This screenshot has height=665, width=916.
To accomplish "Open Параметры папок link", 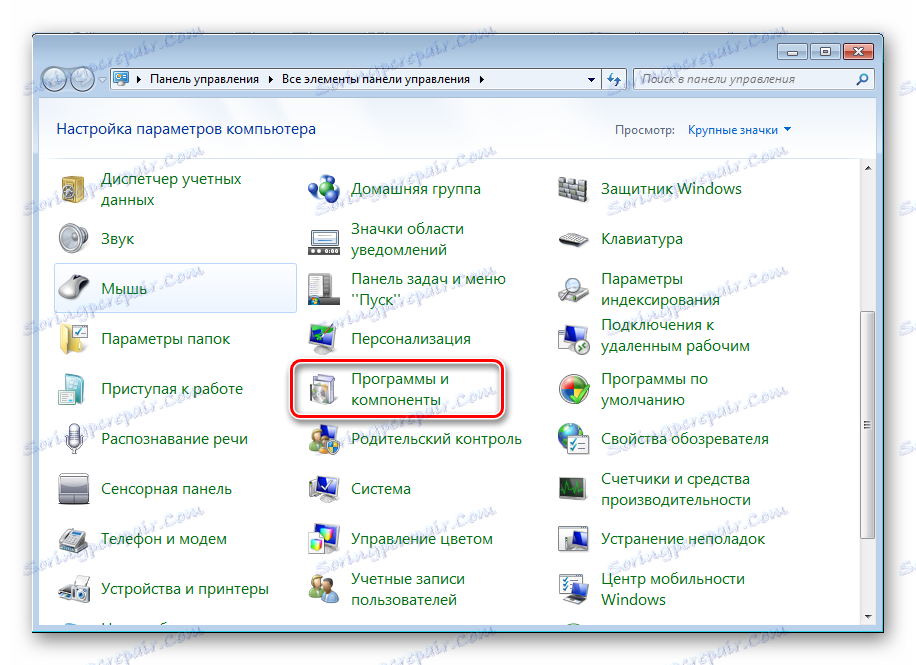I will pos(165,339).
